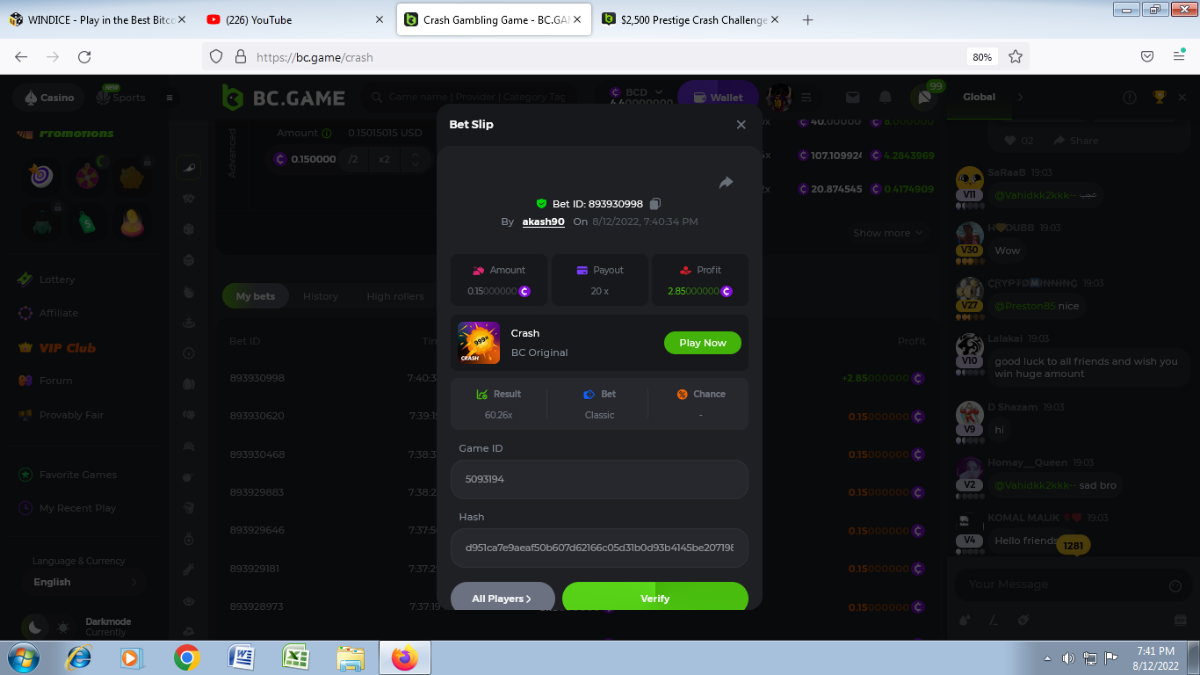Click the share arrow in Bet Slip
This screenshot has height=675, width=1200.
[726, 182]
